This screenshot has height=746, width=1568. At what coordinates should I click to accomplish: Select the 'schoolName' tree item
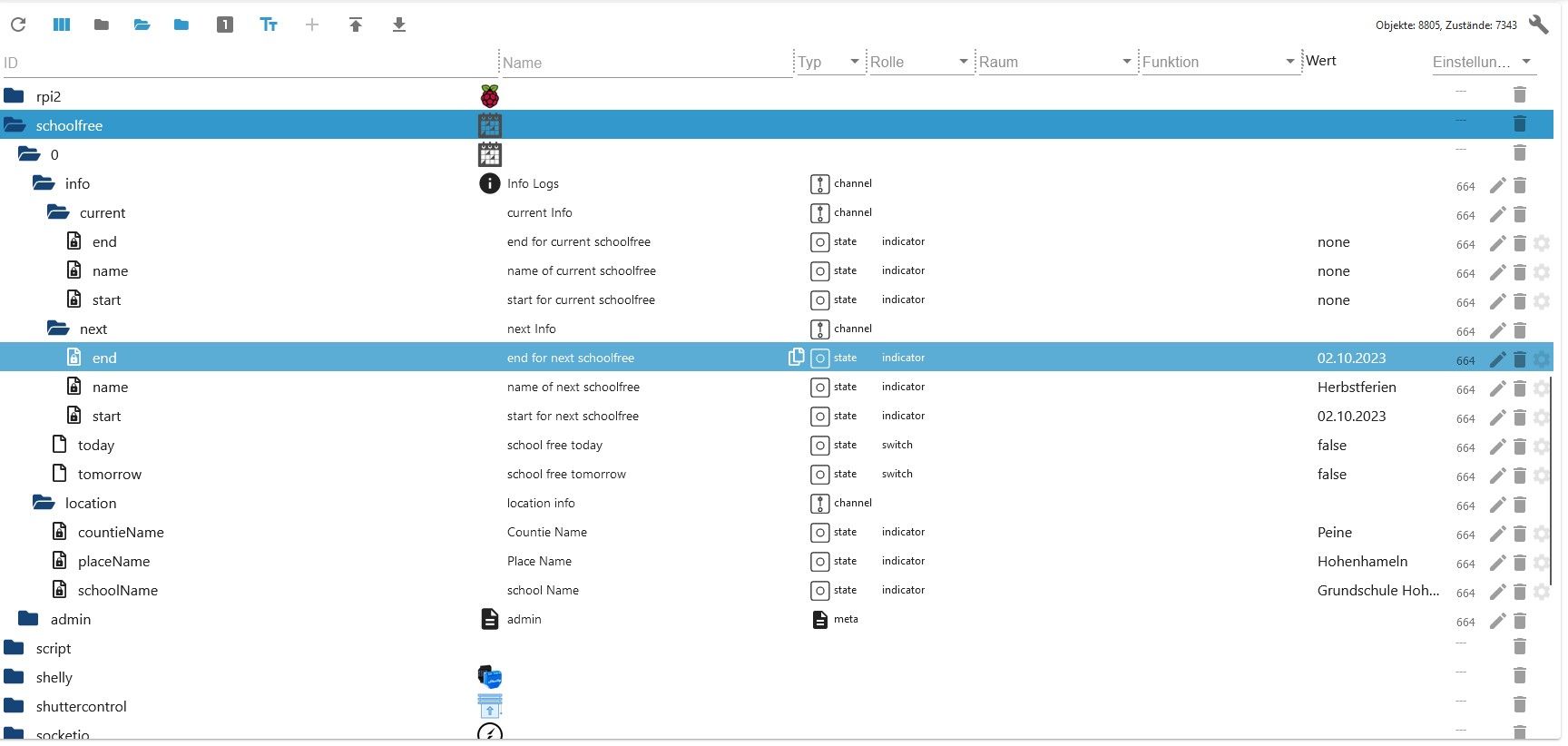point(118,590)
